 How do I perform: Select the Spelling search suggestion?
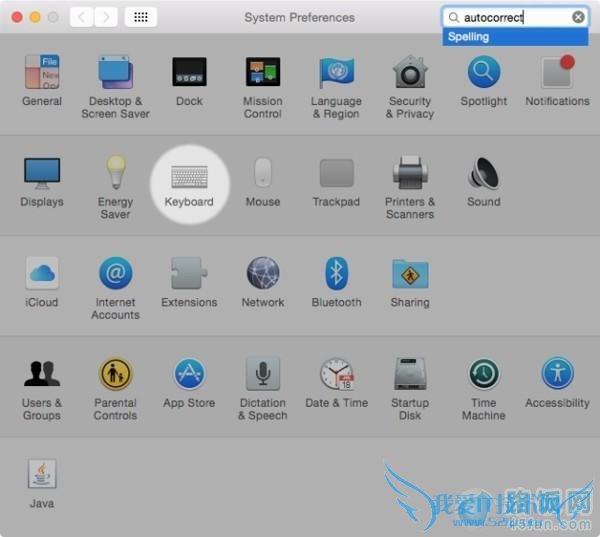(515, 37)
